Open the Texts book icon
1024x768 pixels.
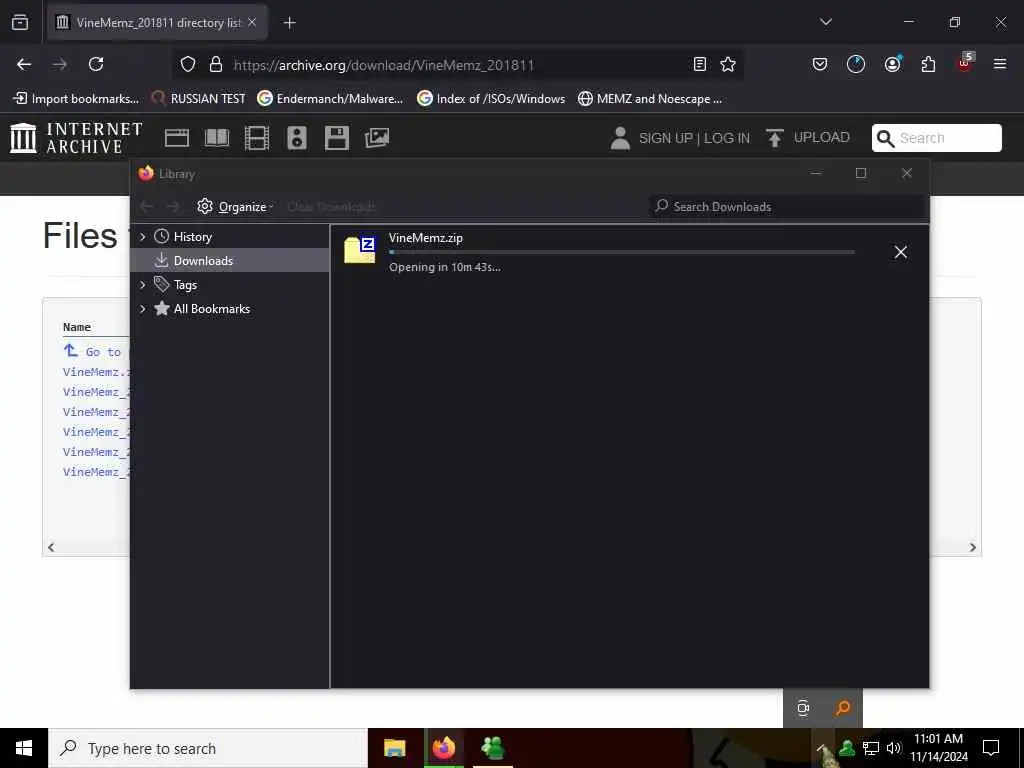217,138
